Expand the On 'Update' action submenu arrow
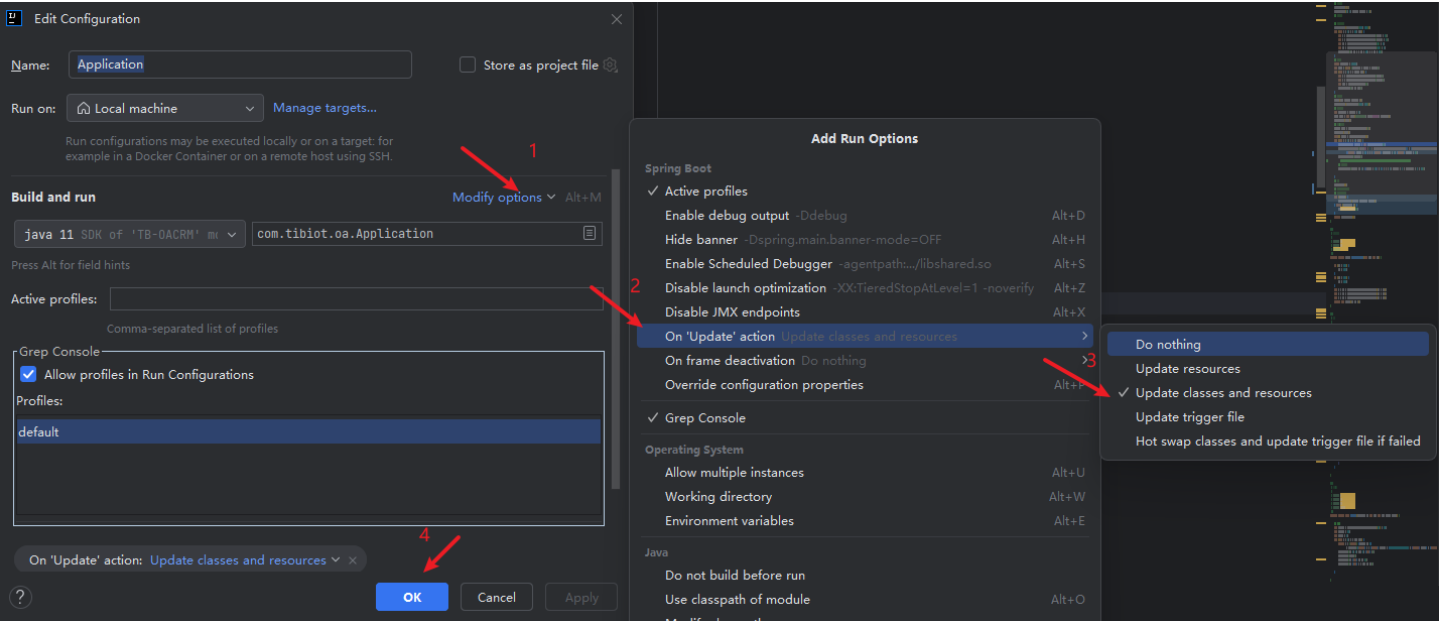 click(1084, 336)
